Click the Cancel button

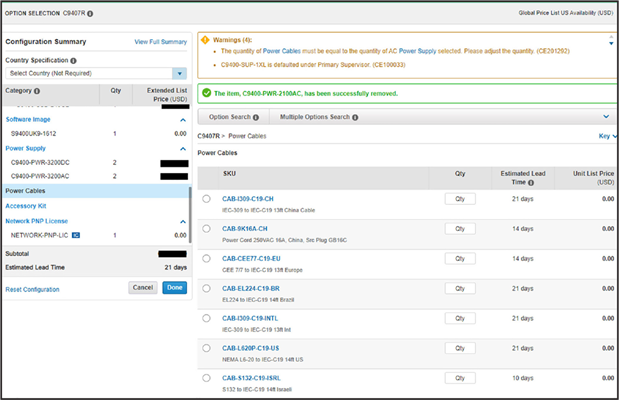click(143, 287)
